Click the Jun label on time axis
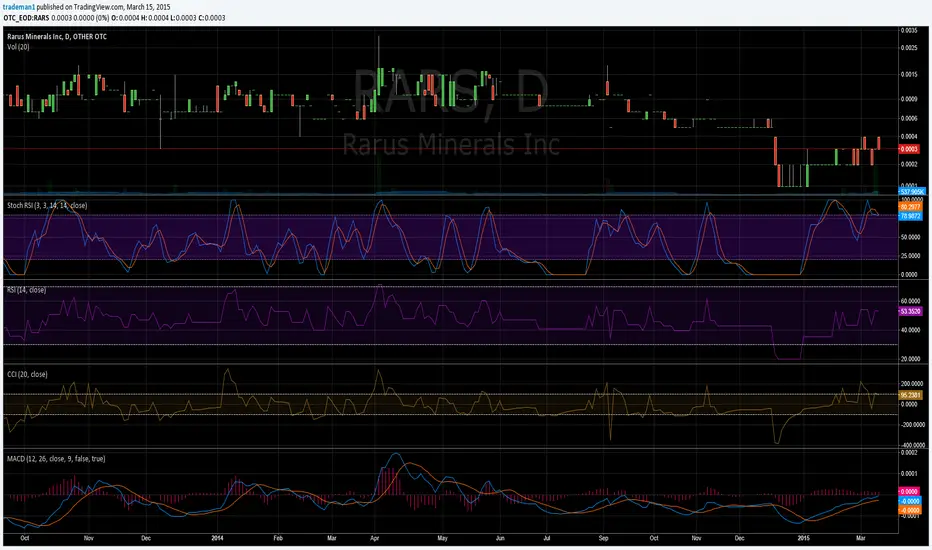This screenshot has height=550, width=932. (500, 538)
